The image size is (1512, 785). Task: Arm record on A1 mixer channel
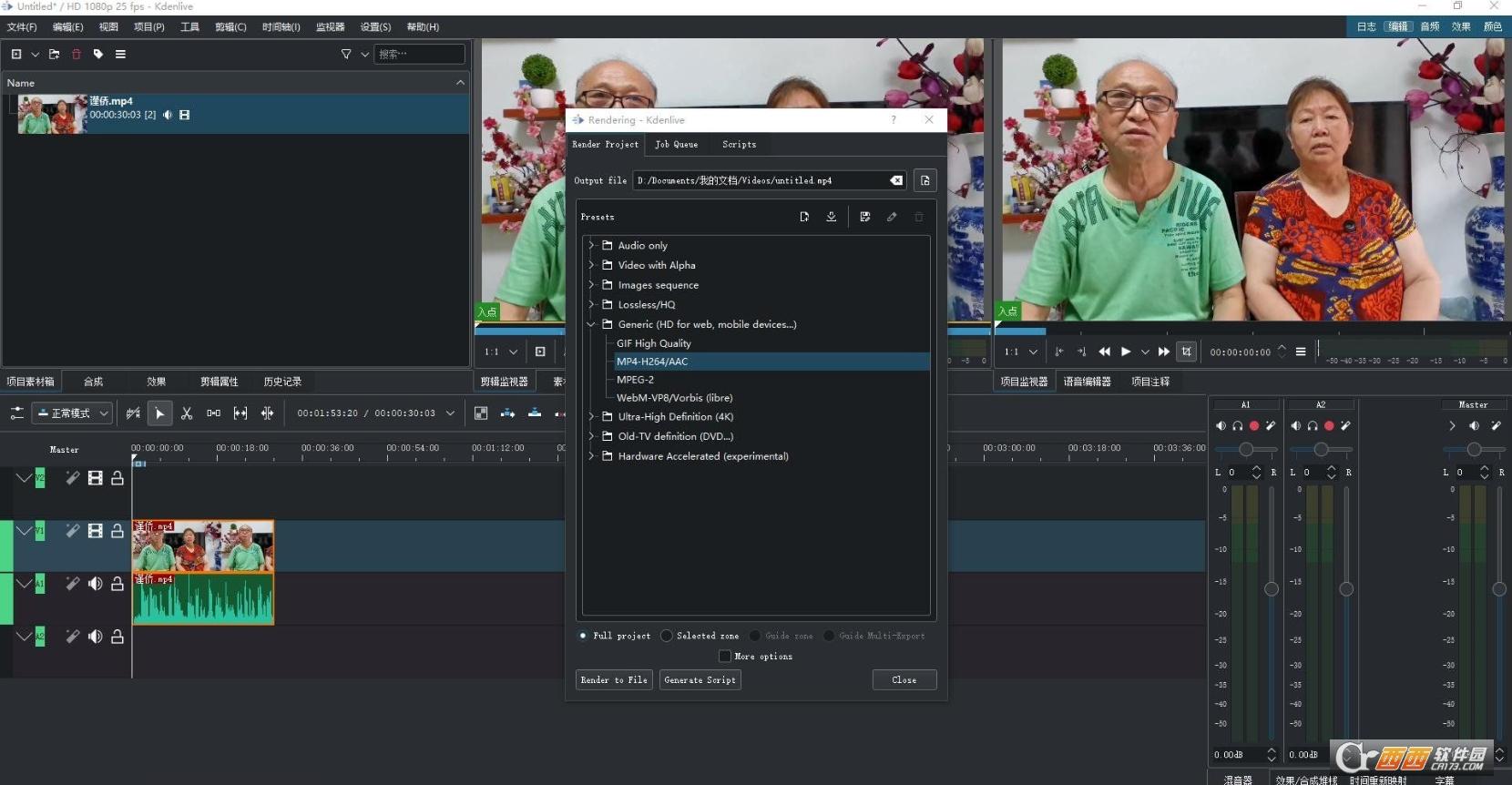pyautogui.click(x=1254, y=425)
